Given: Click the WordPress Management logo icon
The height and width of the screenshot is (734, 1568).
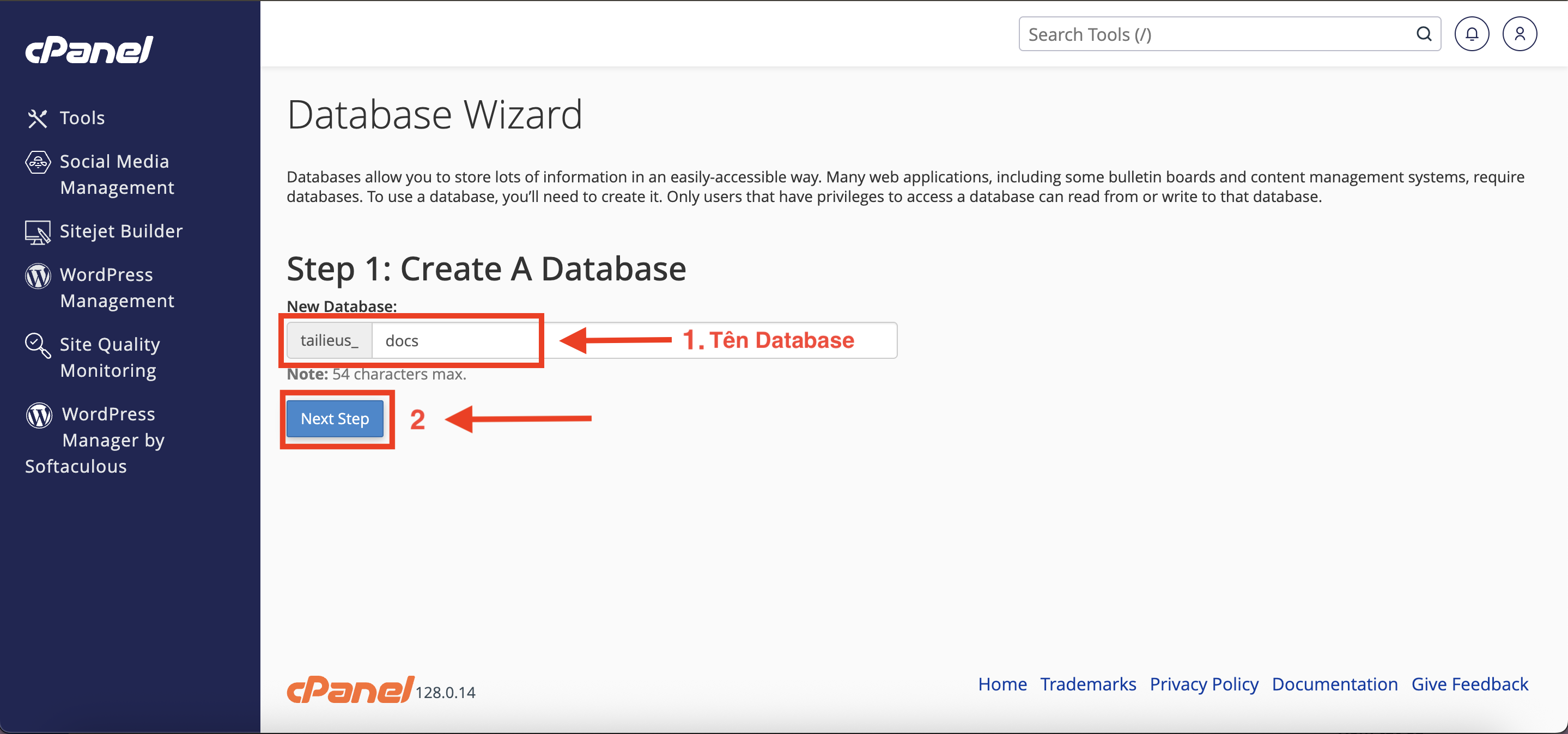Looking at the screenshot, I should pos(37,276).
